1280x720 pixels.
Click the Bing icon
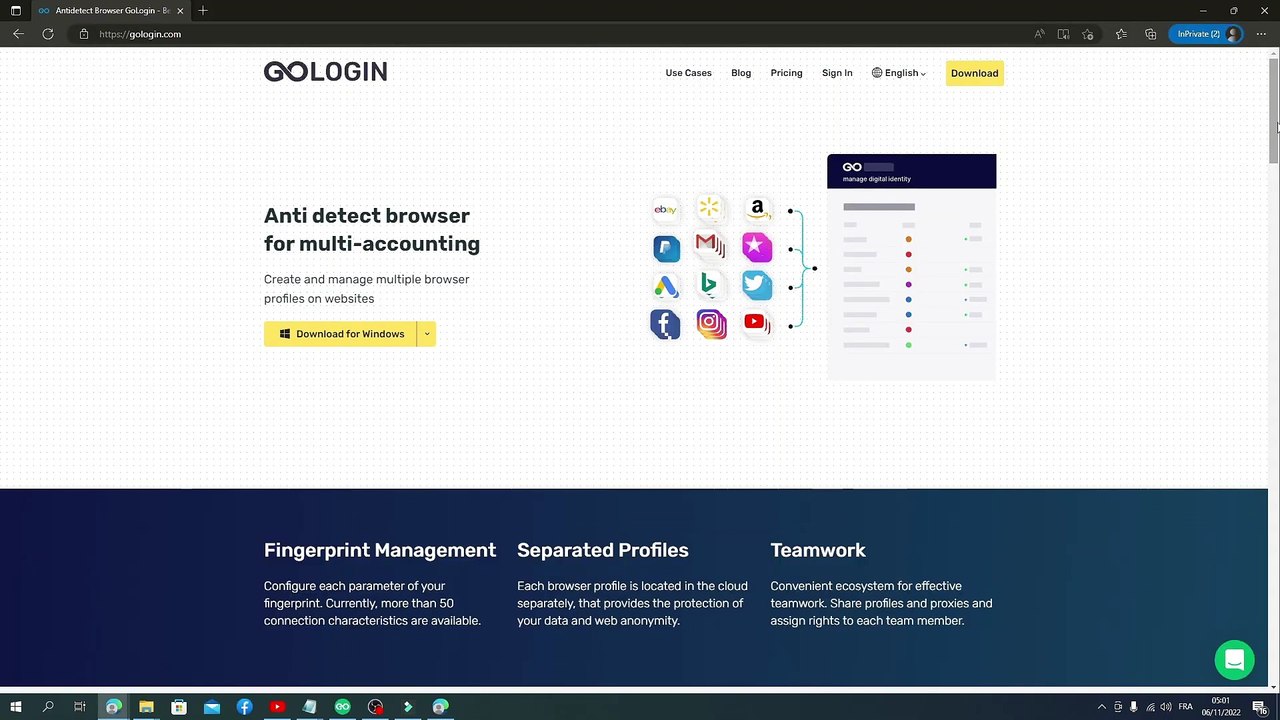tap(710, 285)
